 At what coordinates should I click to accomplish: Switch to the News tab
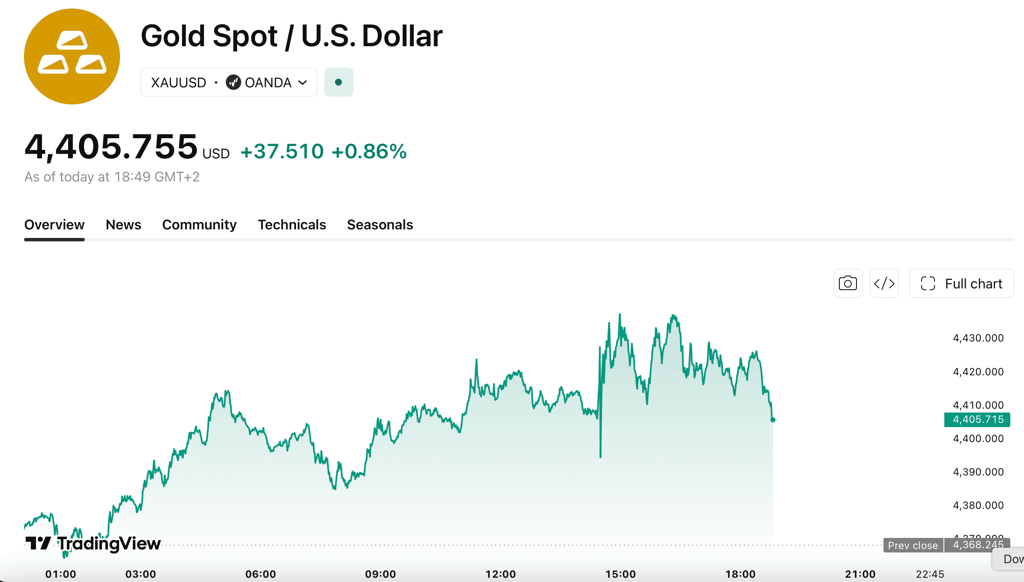click(x=123, y=225)
